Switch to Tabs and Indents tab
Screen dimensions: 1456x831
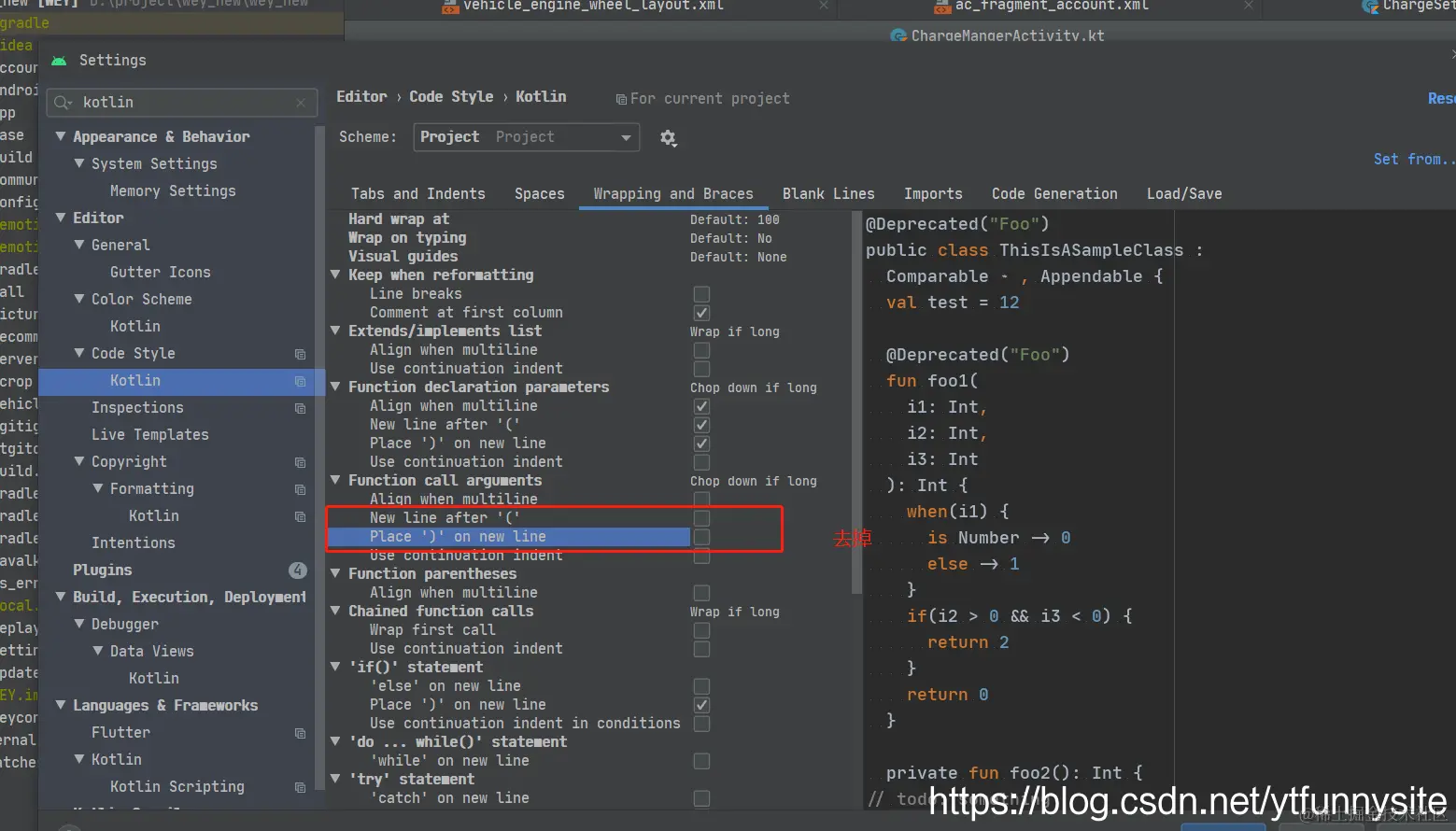point(418,194)
